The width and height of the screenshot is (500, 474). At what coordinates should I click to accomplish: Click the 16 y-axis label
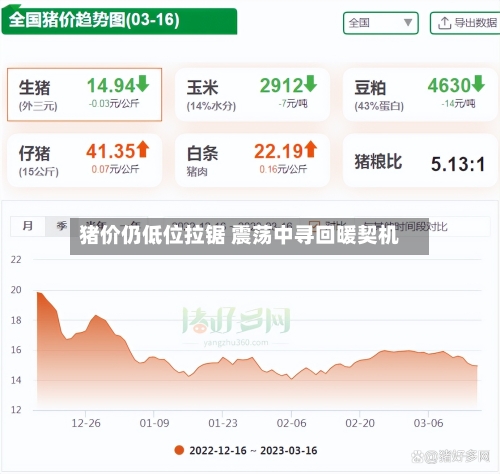point(16,350)
